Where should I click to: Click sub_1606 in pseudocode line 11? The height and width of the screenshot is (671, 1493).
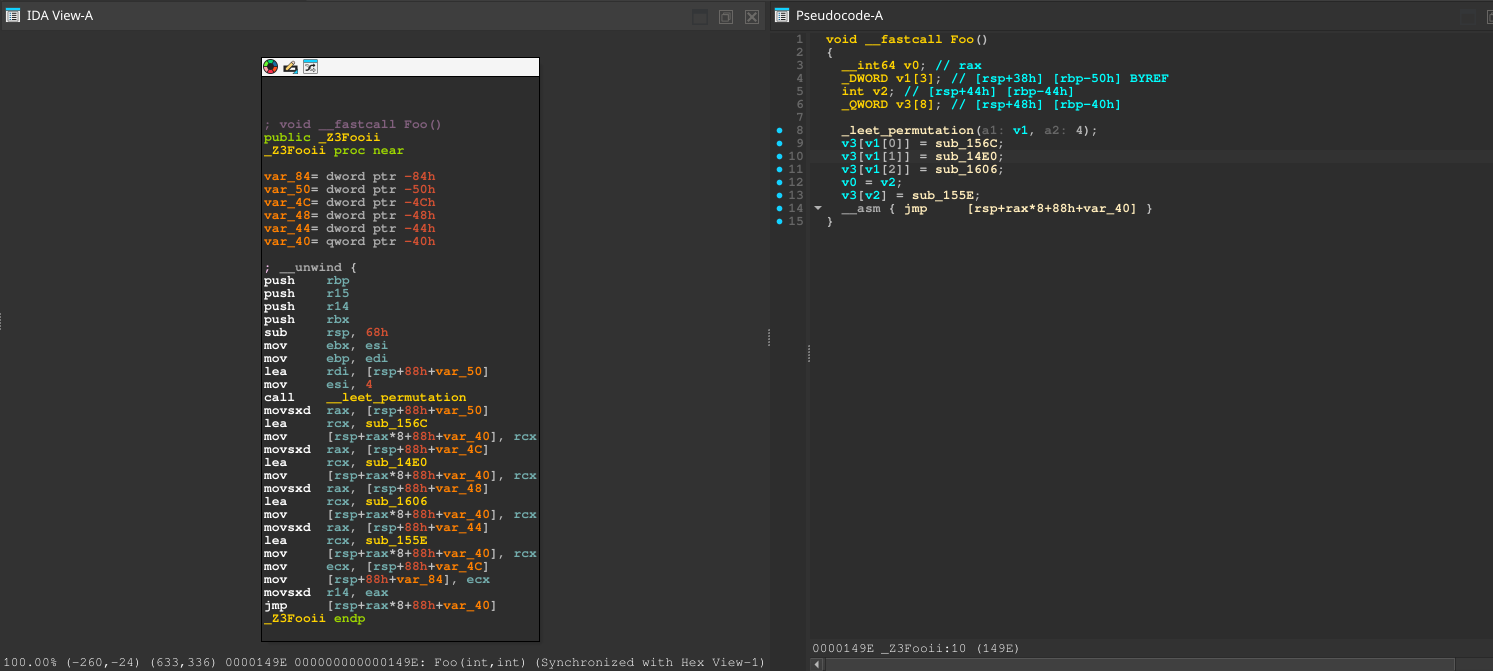click(x=968, y=169)
